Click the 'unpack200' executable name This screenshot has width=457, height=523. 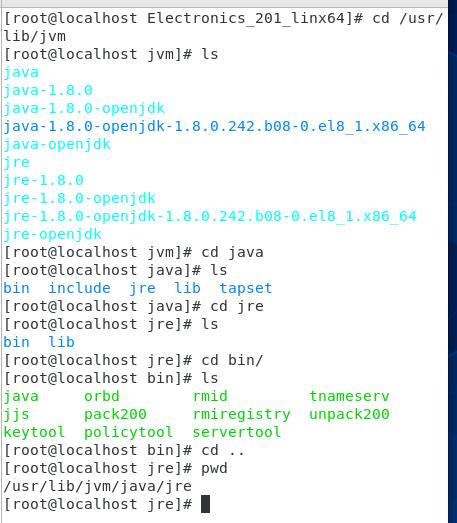[x=349, y=415]
